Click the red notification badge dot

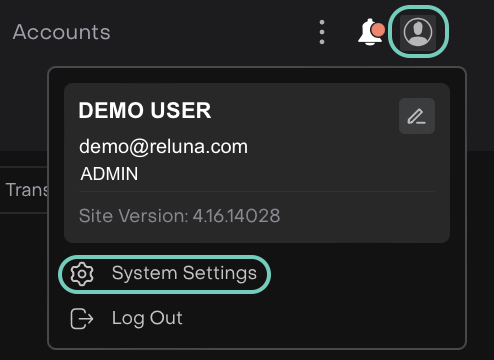click(378, 30)
